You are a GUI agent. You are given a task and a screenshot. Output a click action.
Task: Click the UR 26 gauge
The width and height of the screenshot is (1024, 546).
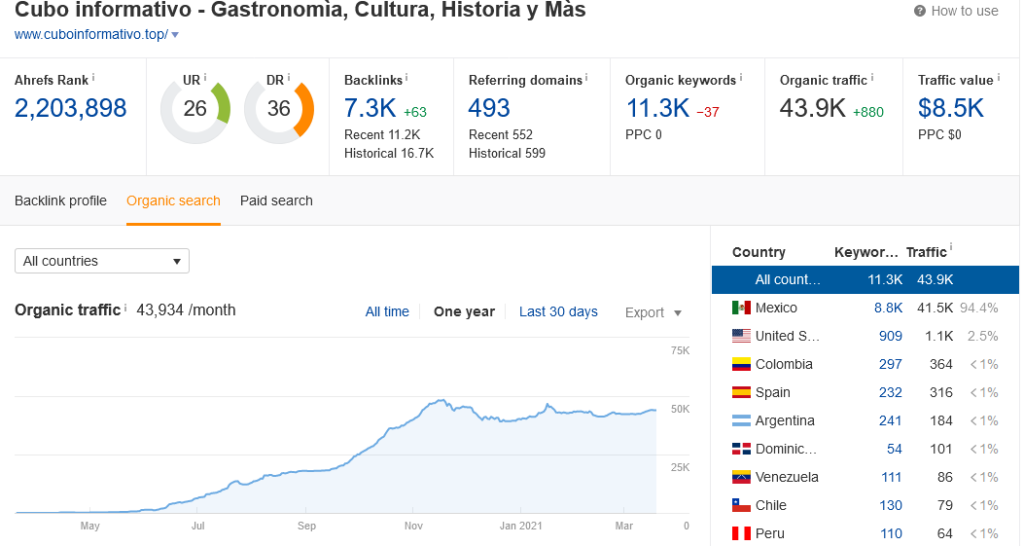tap(195, 109)
